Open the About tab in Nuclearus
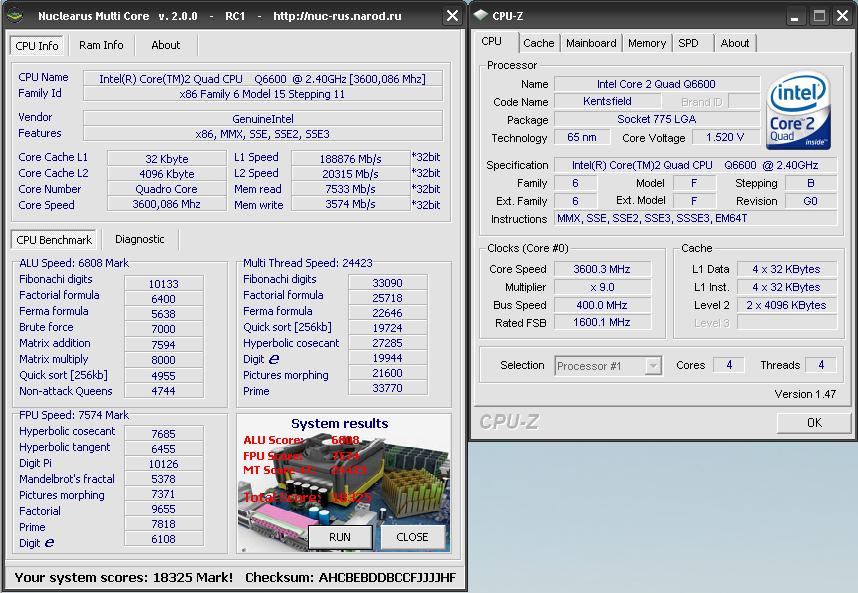Viewport: 858px width, 593px height. [165, 45]
